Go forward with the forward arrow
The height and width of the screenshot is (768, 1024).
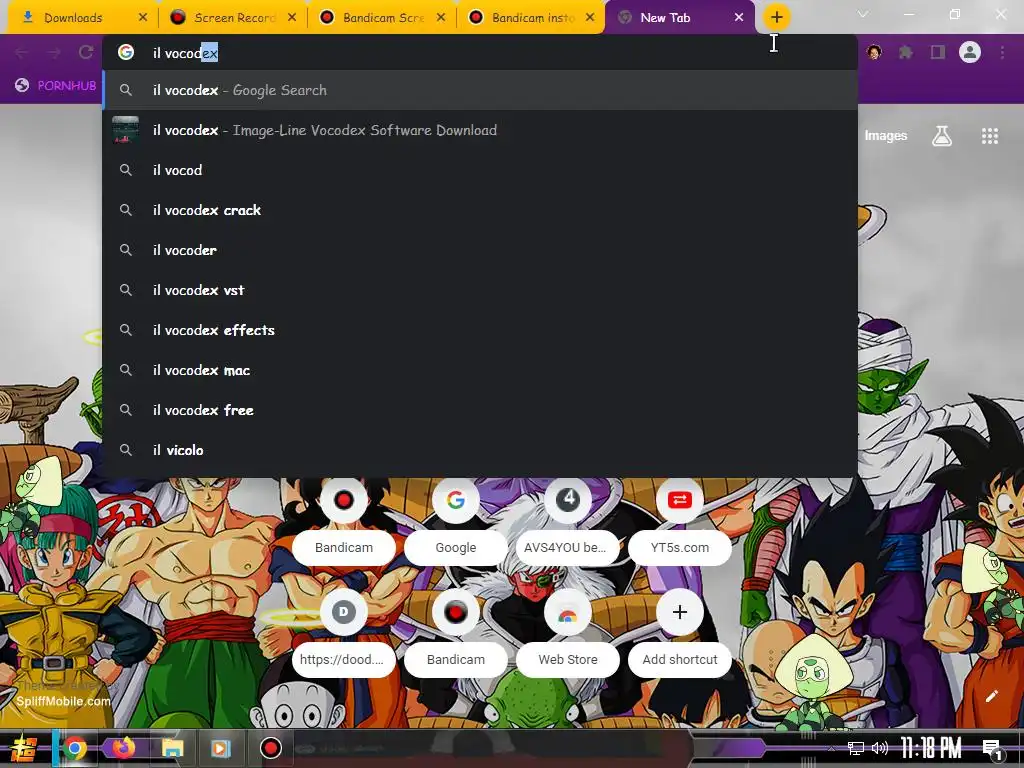(54, 52)
